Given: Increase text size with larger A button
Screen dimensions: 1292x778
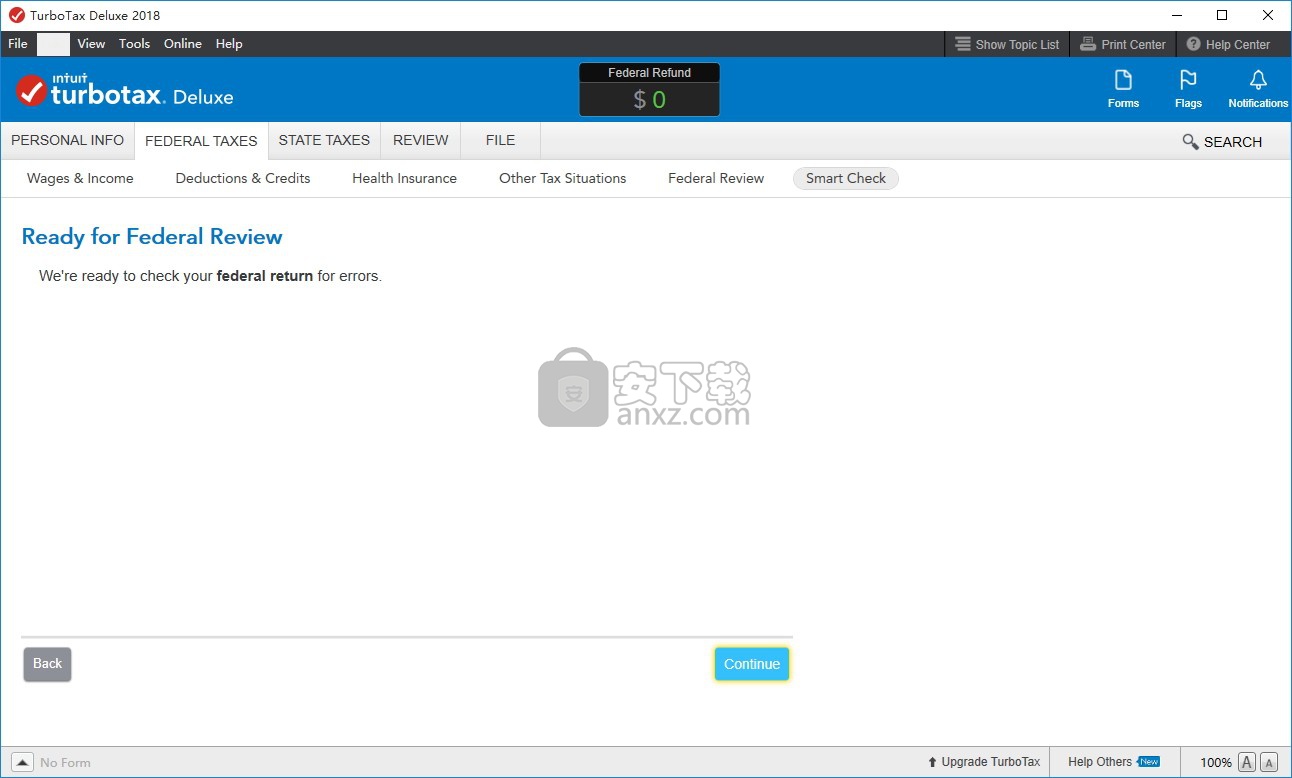Looking at the screenshot, I should click(1247, 762).
